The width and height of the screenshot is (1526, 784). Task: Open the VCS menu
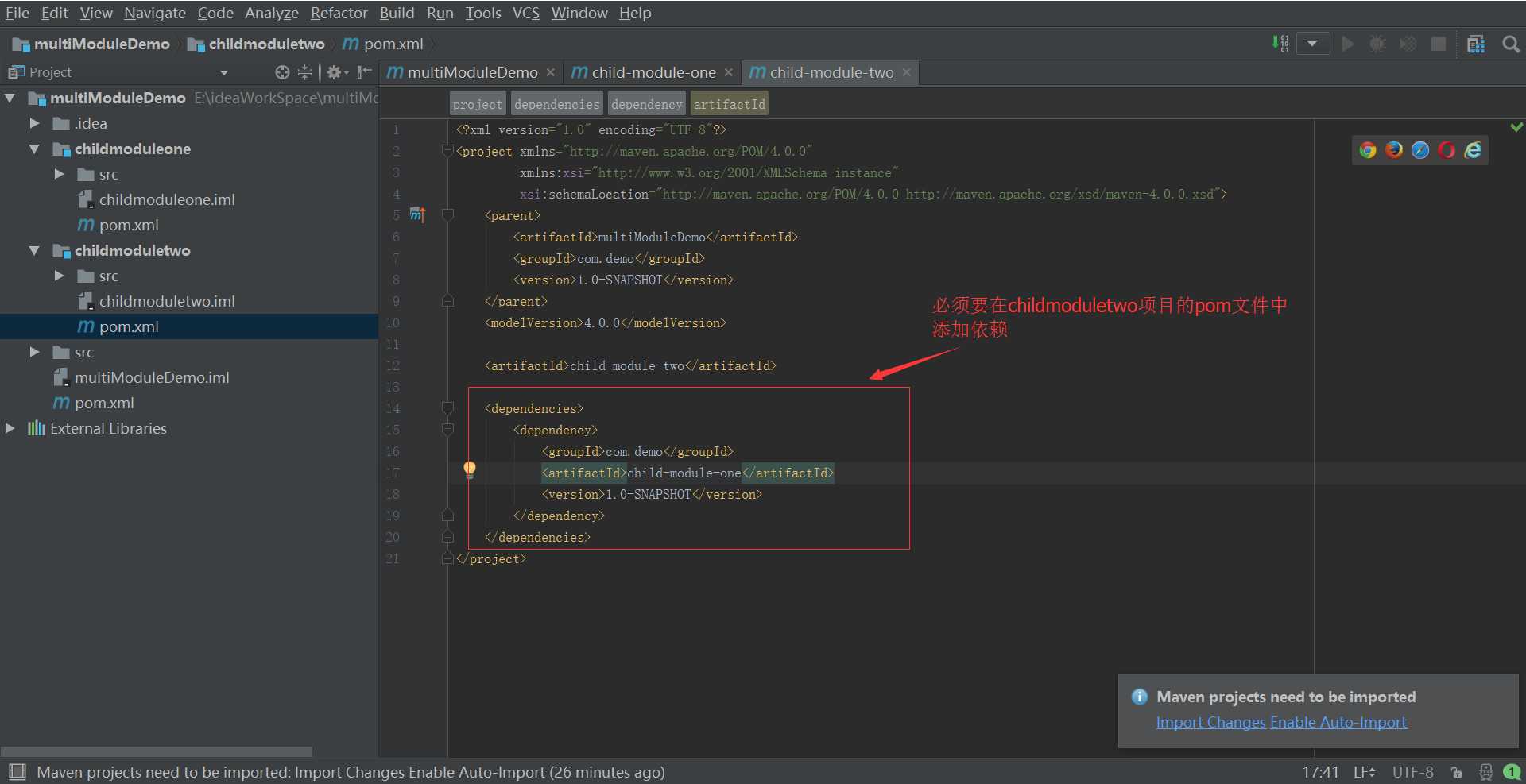pyautogui.click(x=526, y=13)
